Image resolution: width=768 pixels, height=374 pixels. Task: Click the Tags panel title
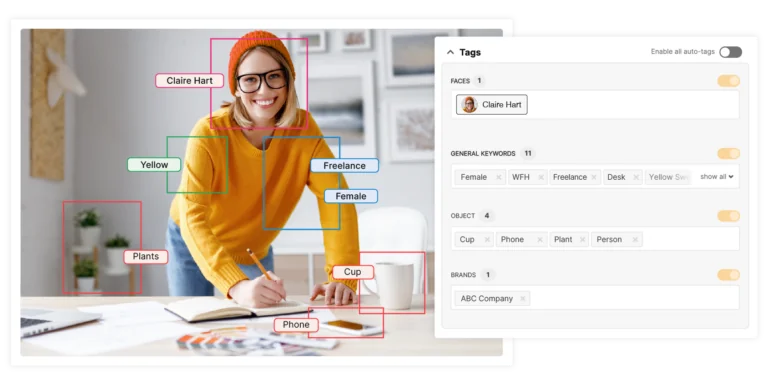click(x=470, y=52)
